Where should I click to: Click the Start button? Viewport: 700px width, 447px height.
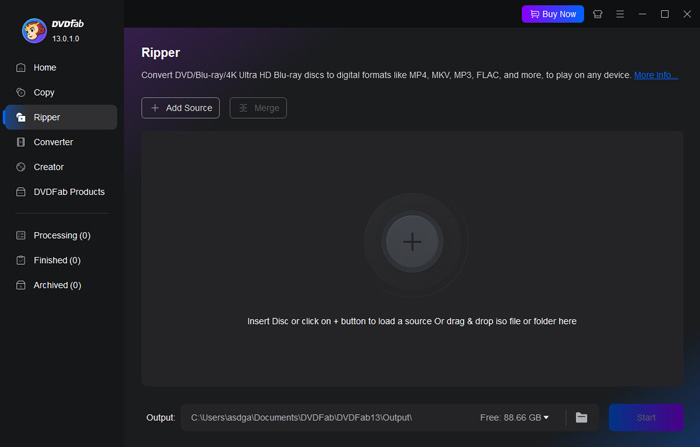[646, 418]
